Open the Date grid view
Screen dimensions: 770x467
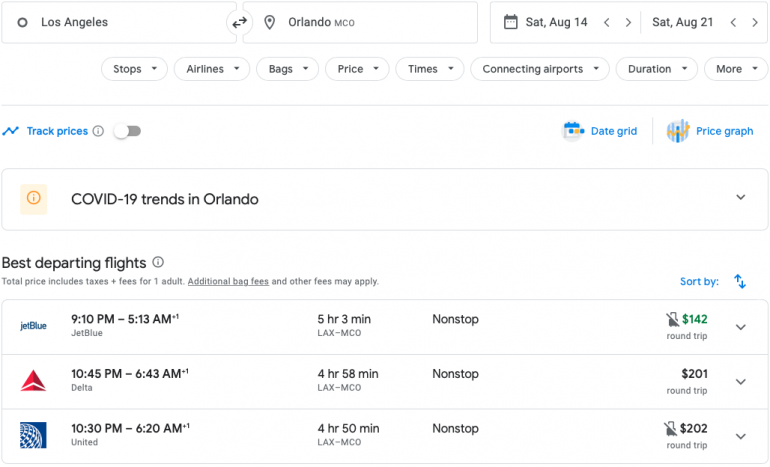click(x=600, y=131)
